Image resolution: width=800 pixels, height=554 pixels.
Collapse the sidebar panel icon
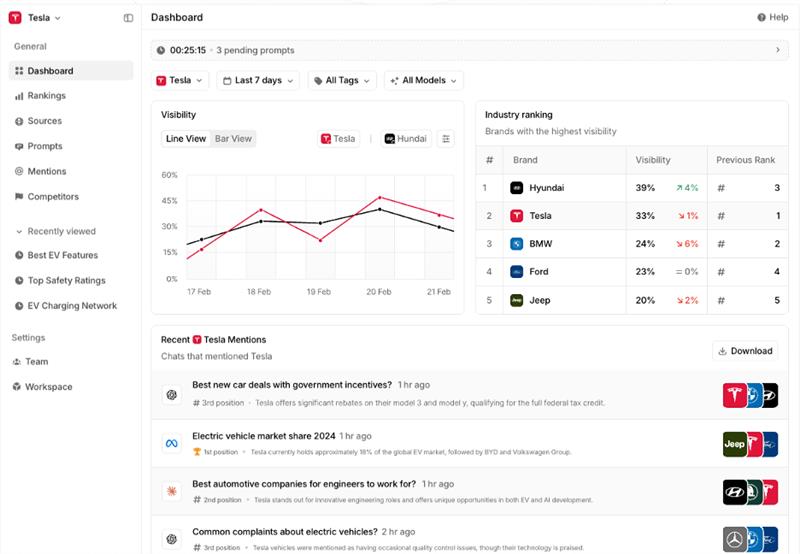[128, 18]
